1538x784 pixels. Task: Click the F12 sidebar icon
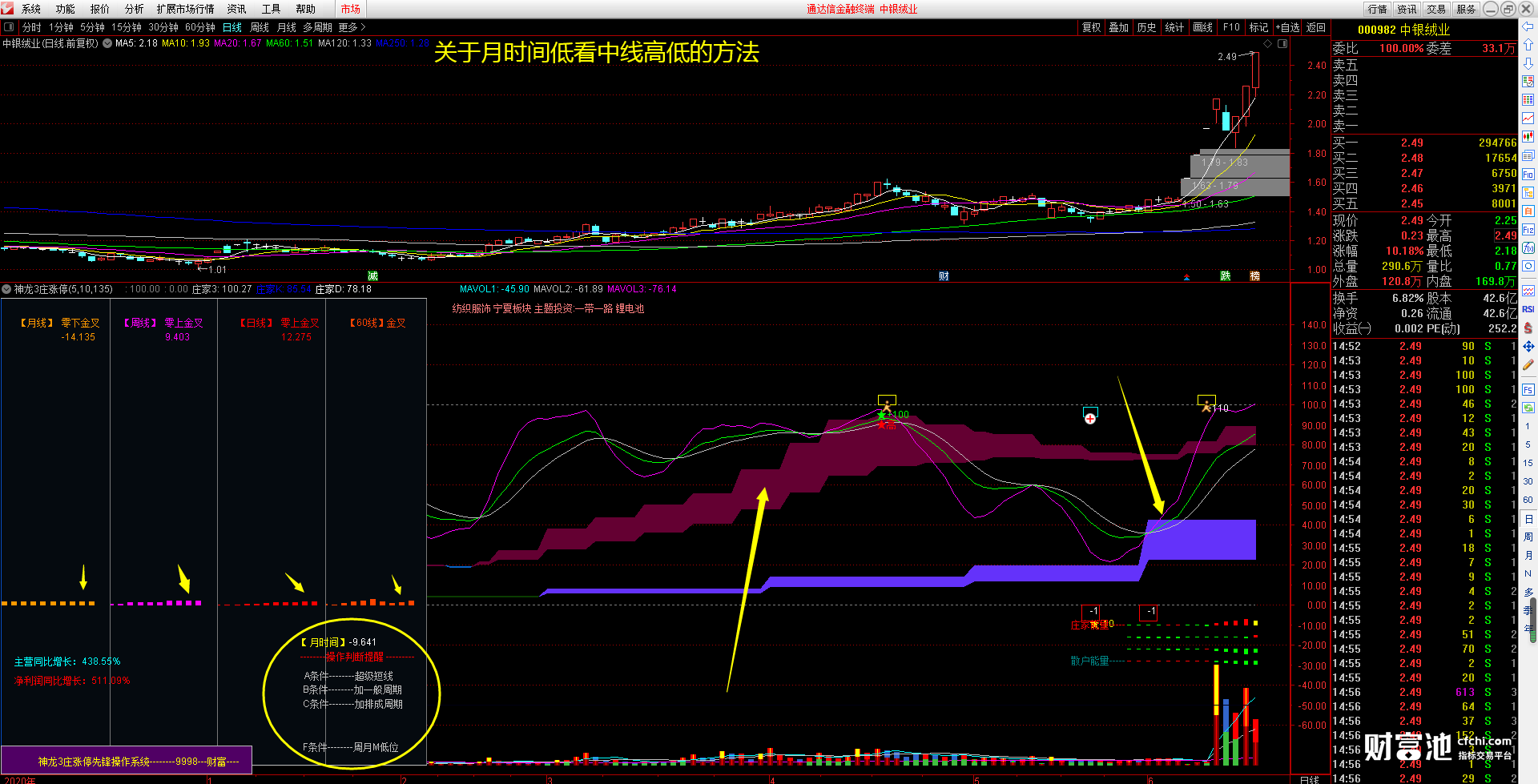click(x=1528, y=230)
